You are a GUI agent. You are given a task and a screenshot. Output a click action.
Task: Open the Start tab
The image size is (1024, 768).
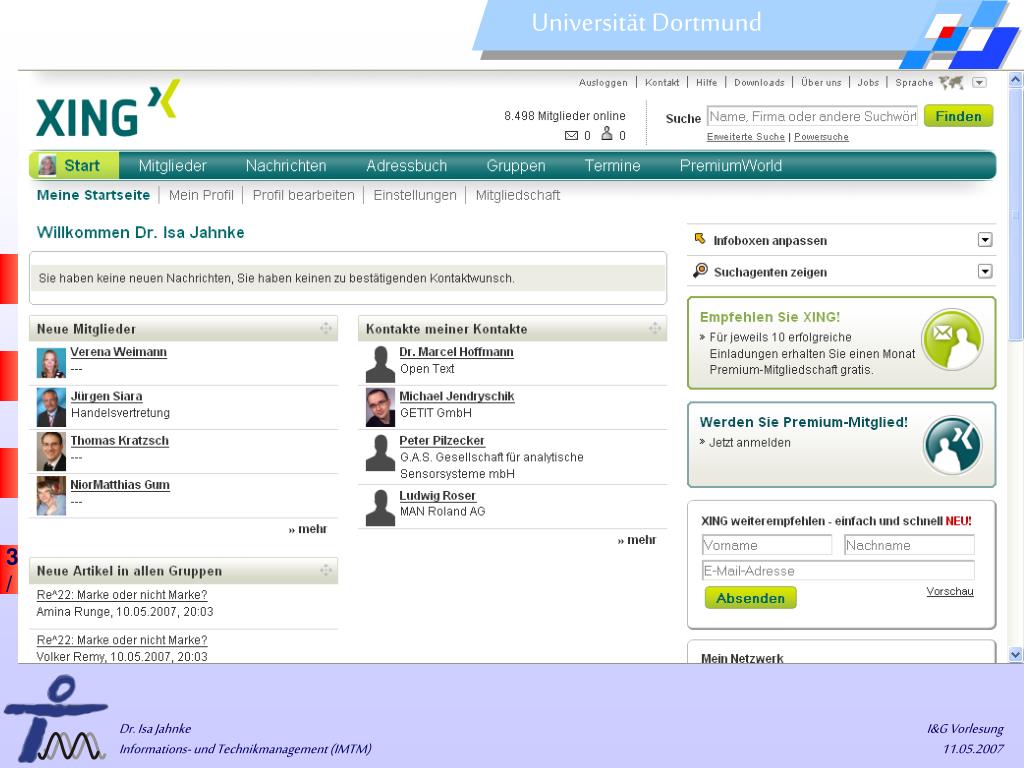(x=74, y=165)
